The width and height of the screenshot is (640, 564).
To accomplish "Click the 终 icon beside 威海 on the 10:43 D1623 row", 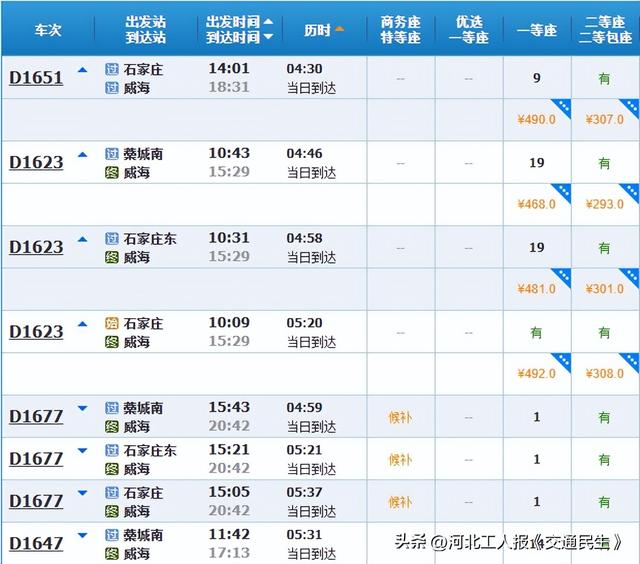I will tap(112, 173).
